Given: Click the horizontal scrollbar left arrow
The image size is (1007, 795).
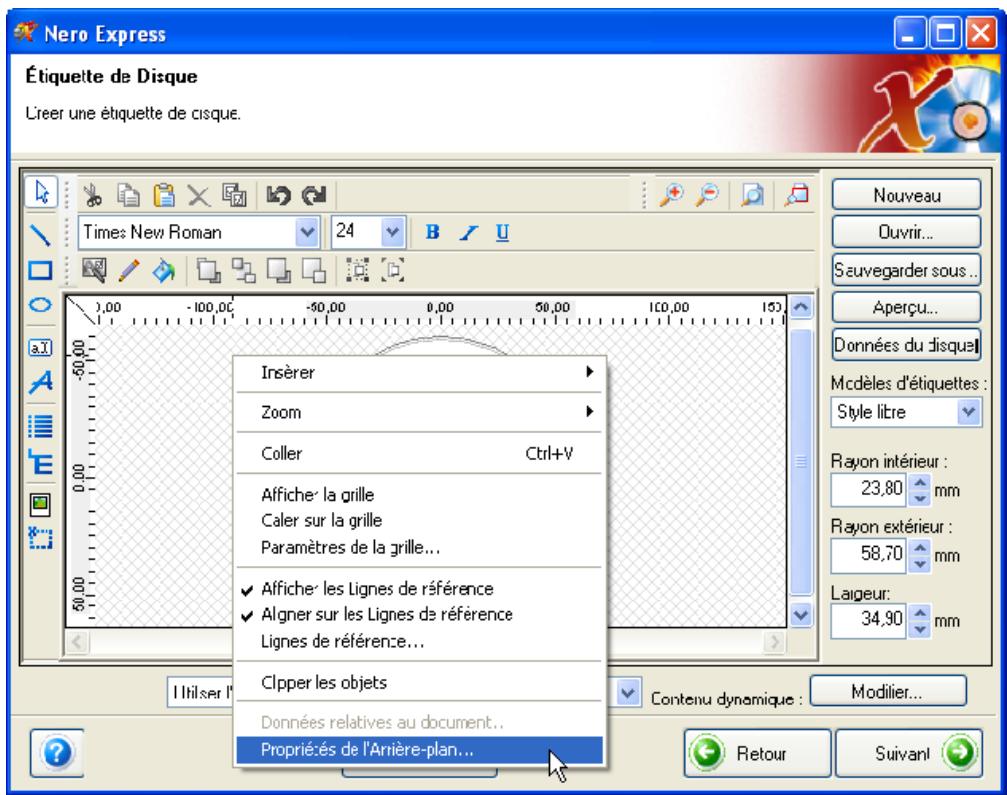Looking at the screenshot, I should 78,642.
